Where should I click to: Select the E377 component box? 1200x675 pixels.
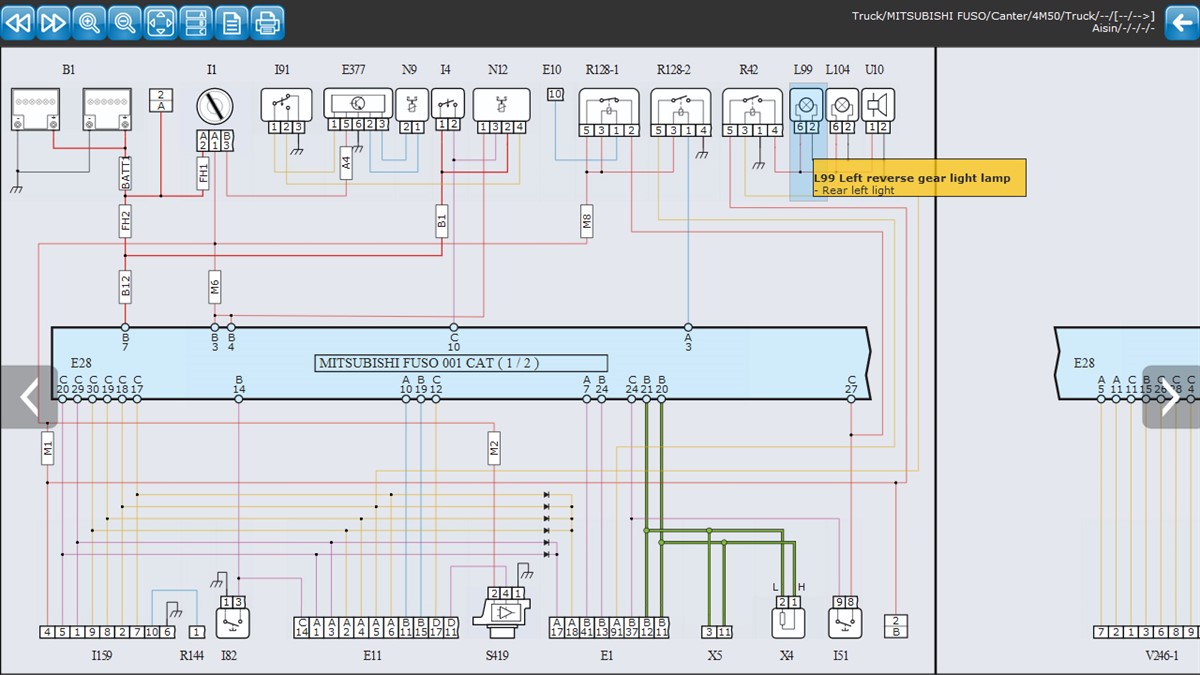[358, 110]
